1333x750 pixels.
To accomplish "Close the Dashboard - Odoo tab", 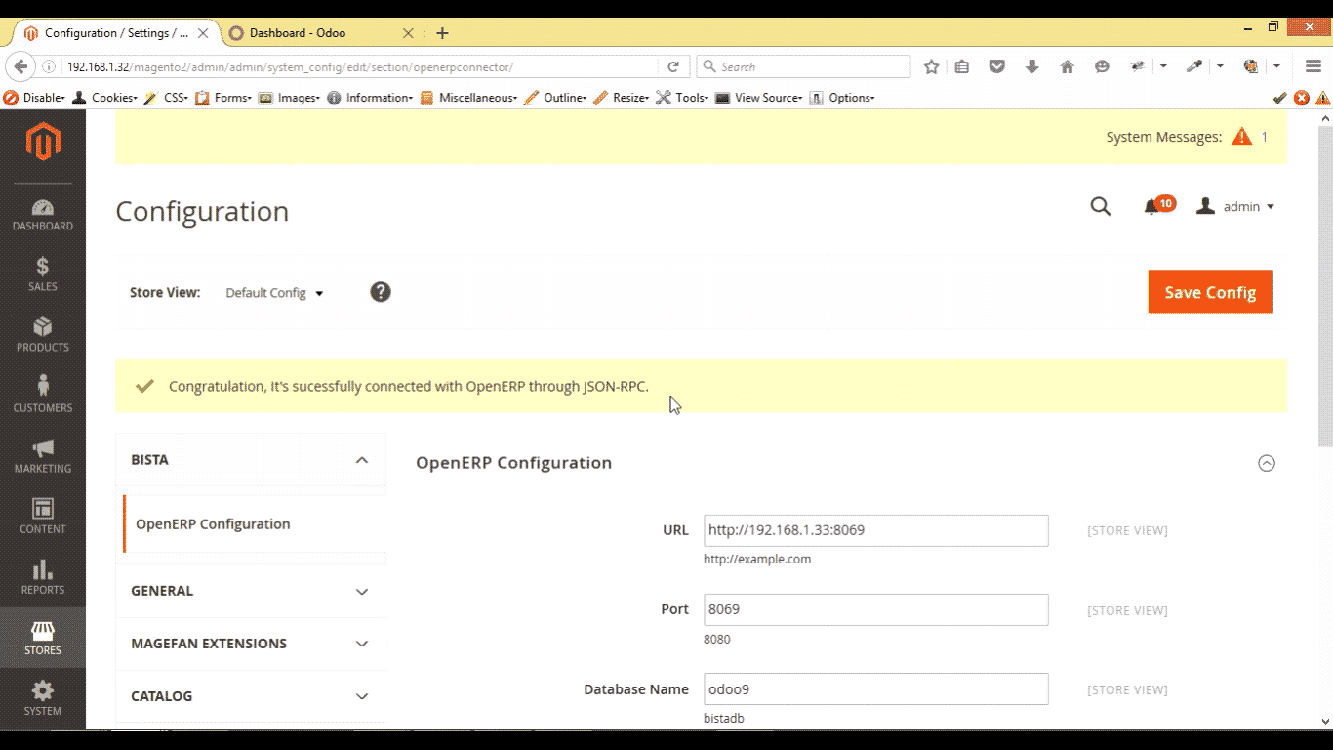I will point(407,33).
